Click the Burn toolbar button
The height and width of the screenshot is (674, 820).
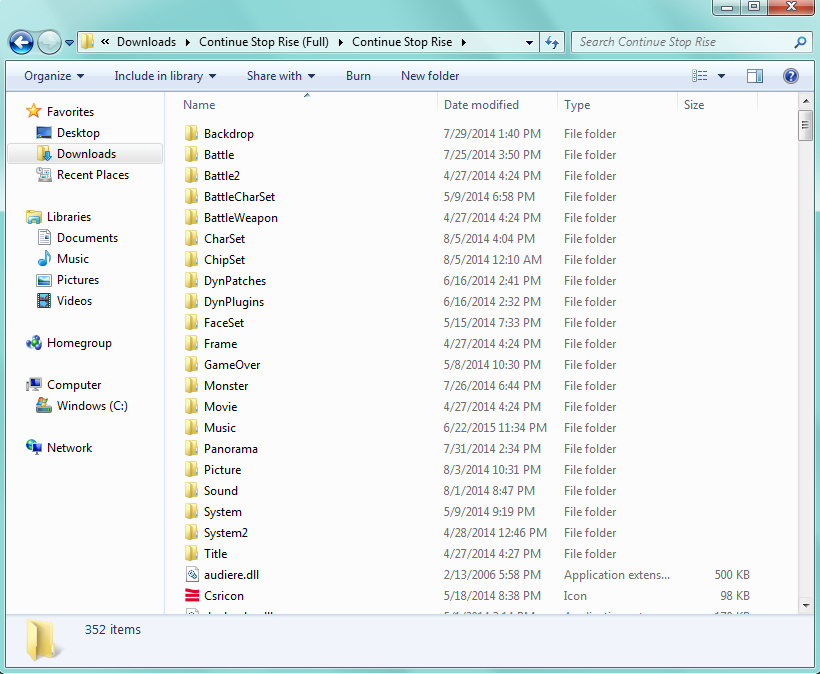click(x=358, y=76)
